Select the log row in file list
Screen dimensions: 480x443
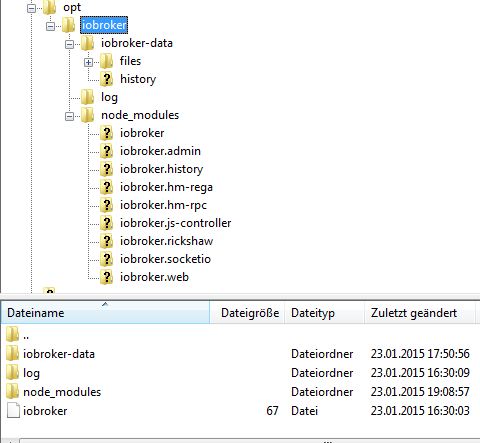click(x=240, y=372)
